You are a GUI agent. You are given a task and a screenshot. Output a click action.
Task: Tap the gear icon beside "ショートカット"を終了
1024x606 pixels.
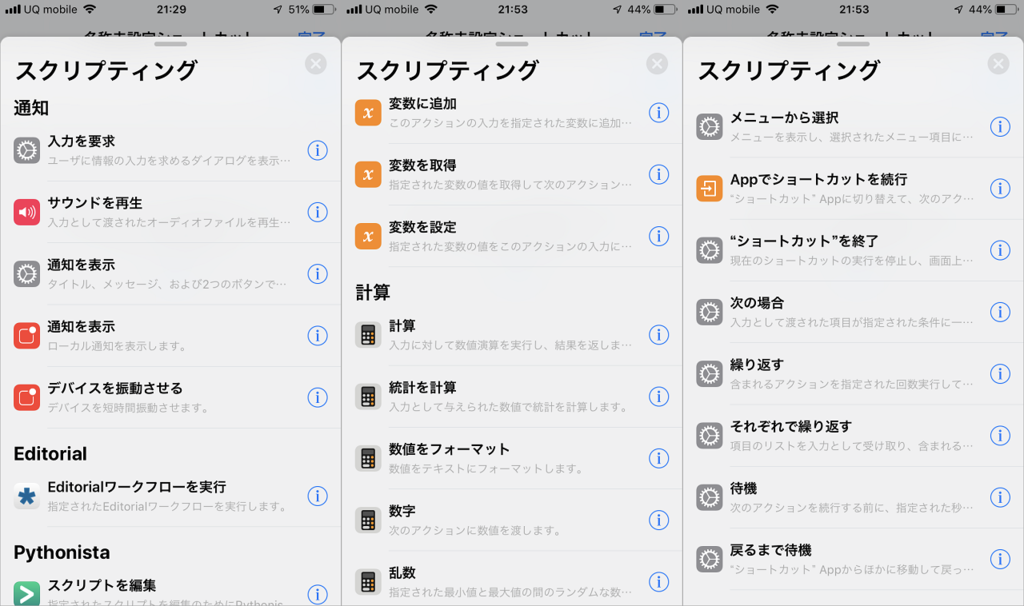pyautogui.click(x=709, y=250)
